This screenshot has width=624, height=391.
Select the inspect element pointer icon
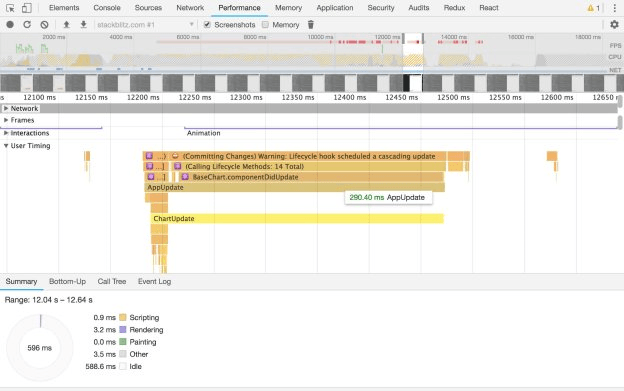click(x=10, y=8)
